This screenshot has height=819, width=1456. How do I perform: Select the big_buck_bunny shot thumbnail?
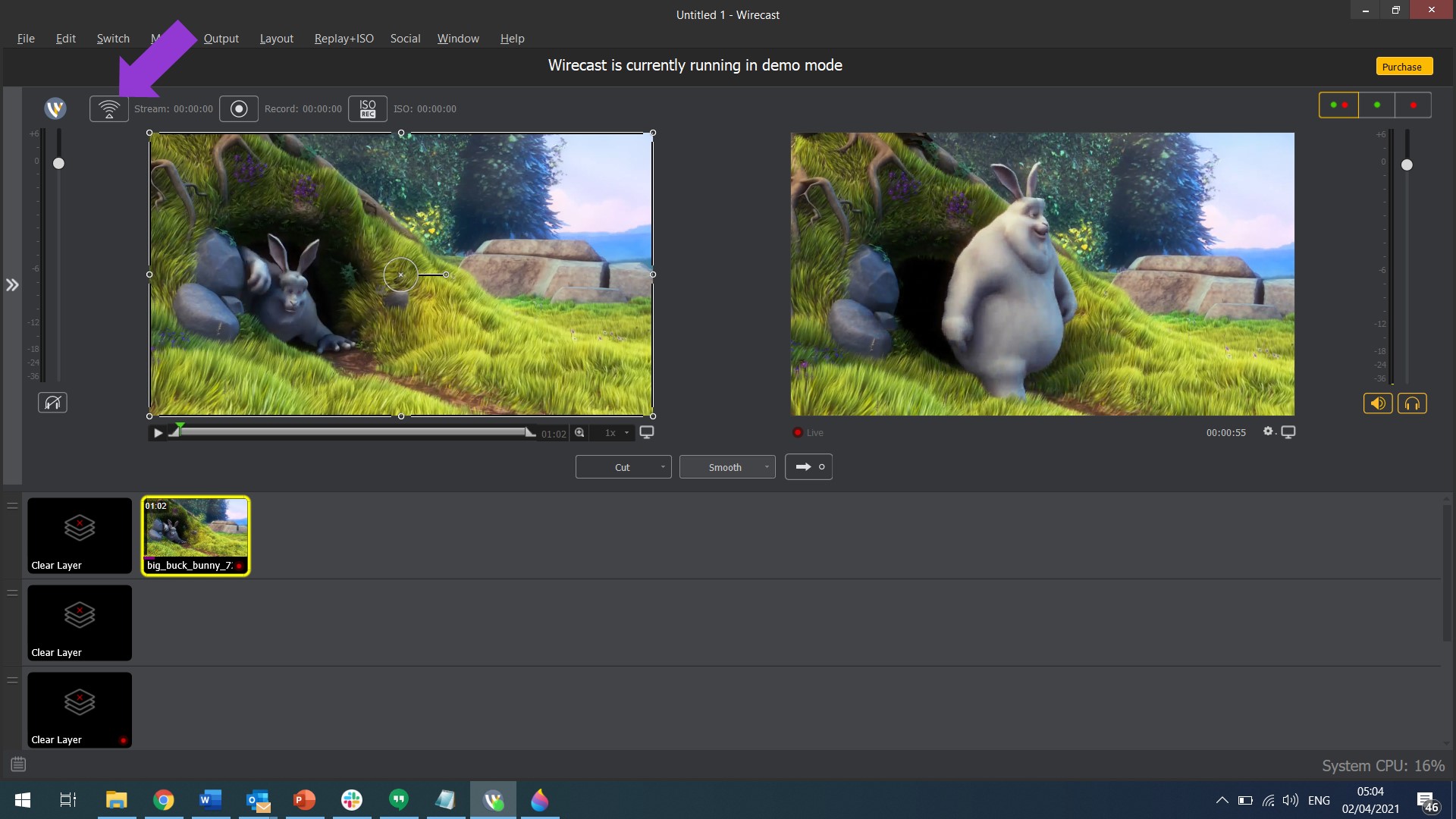coord(196,535)
